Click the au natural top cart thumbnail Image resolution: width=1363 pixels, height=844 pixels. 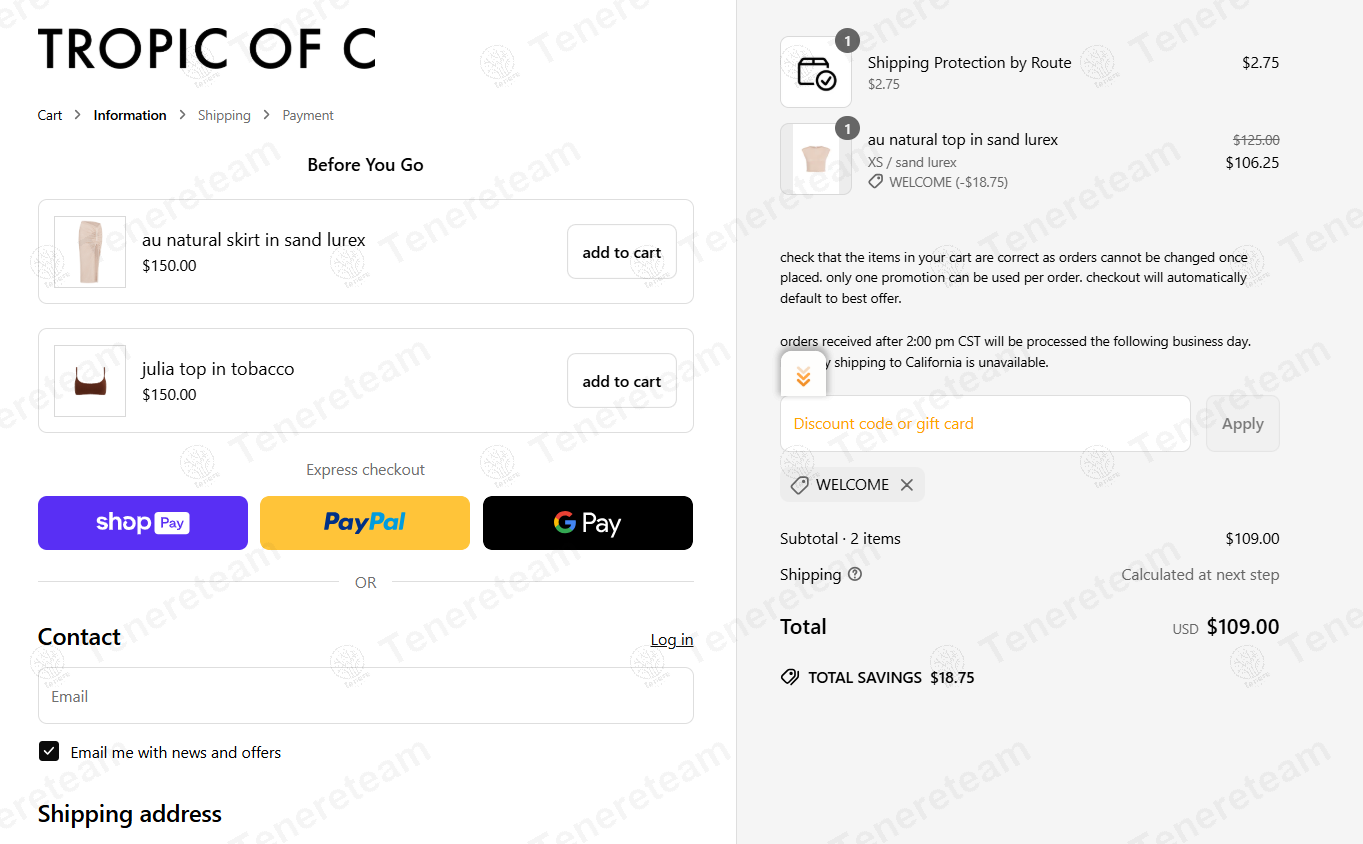tap(816, 159)
